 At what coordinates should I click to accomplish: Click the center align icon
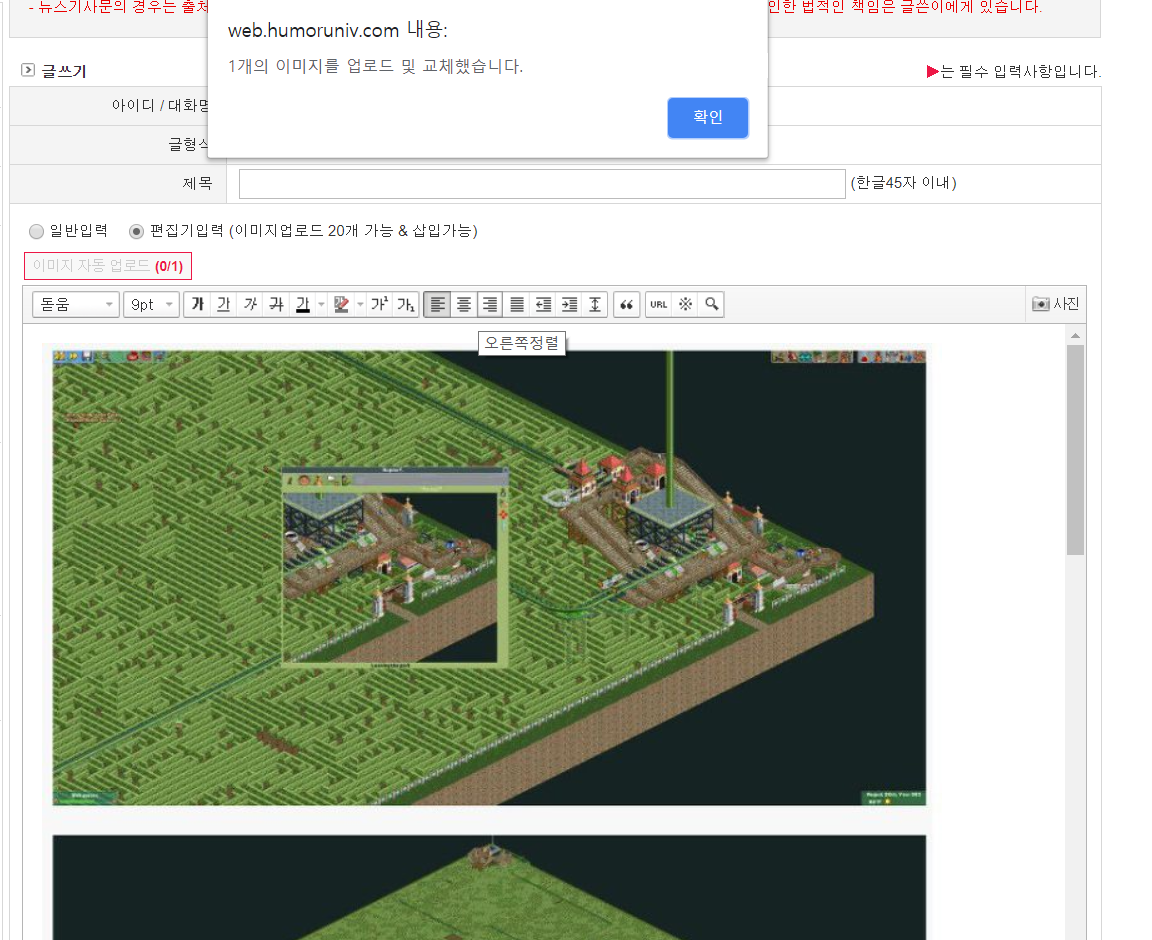[464, 305]
